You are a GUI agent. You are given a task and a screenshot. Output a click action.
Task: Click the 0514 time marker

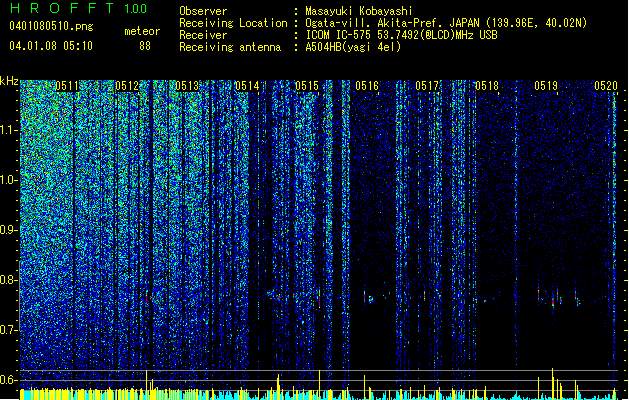247,86
